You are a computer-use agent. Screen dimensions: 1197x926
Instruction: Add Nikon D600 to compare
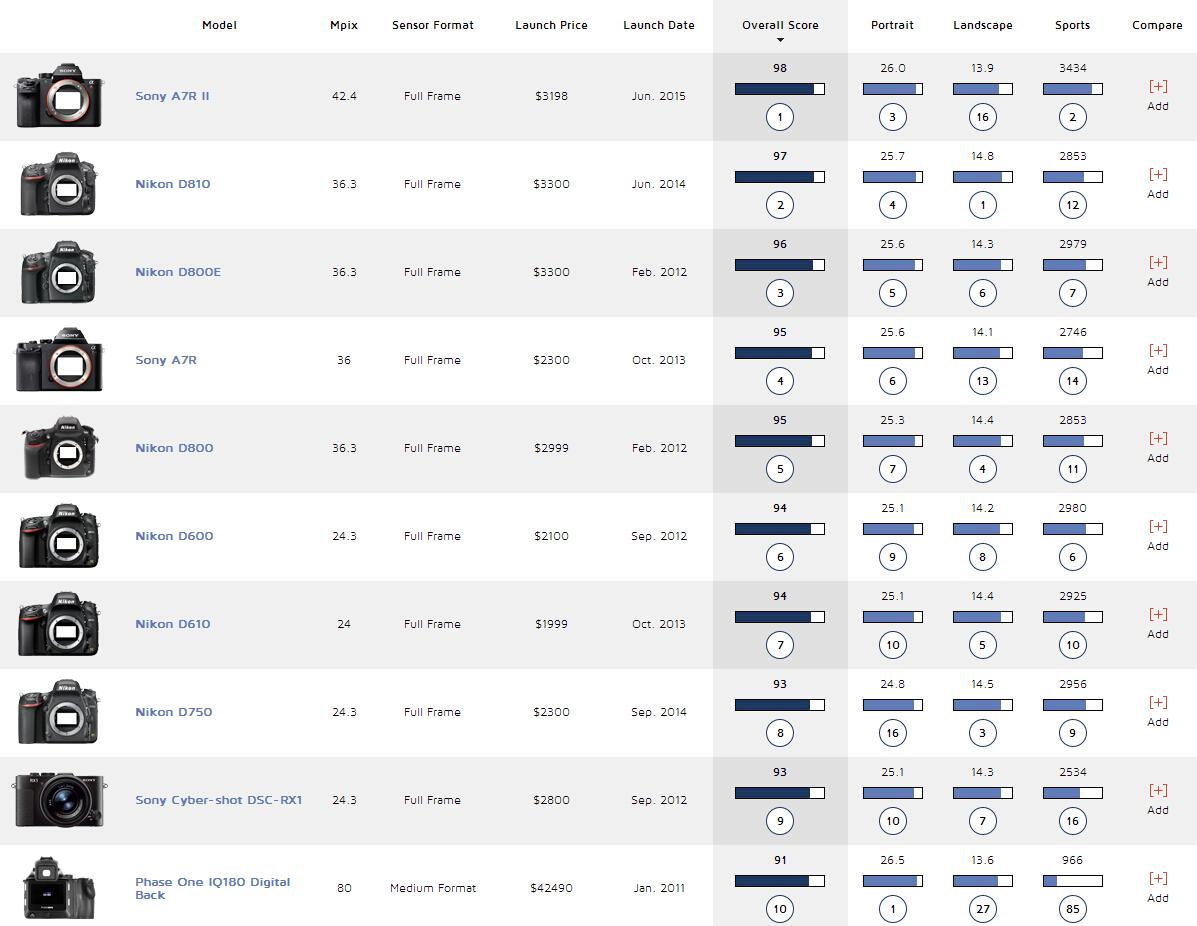pos(1158,536)
